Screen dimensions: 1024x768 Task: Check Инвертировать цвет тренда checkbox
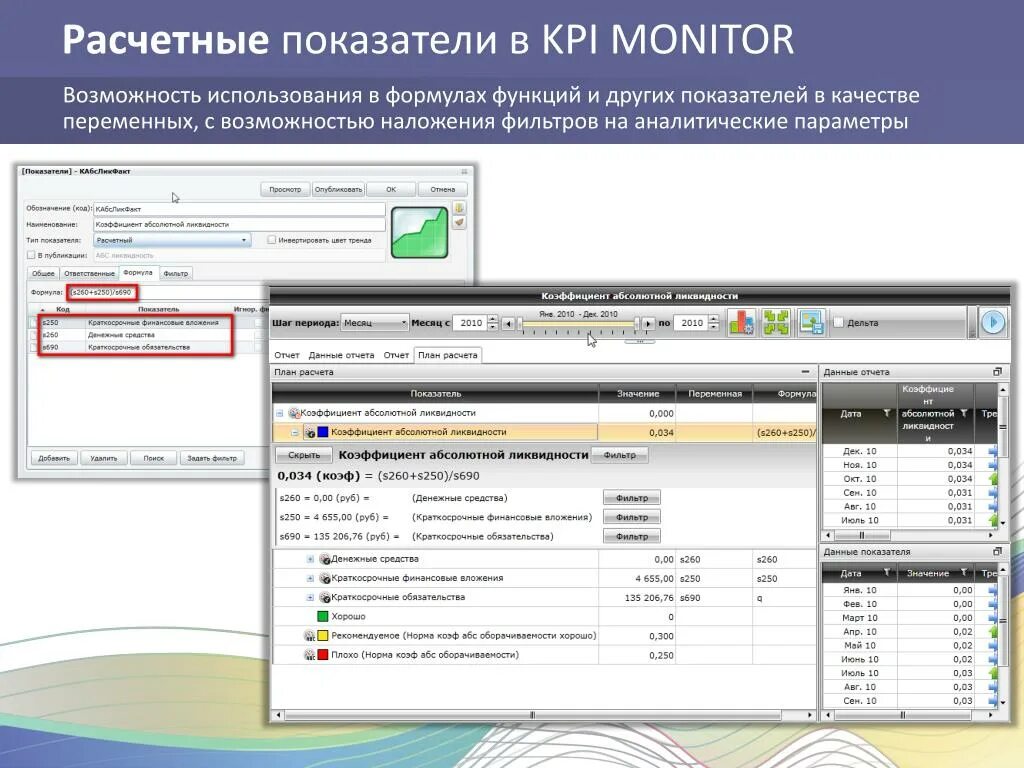272,240
